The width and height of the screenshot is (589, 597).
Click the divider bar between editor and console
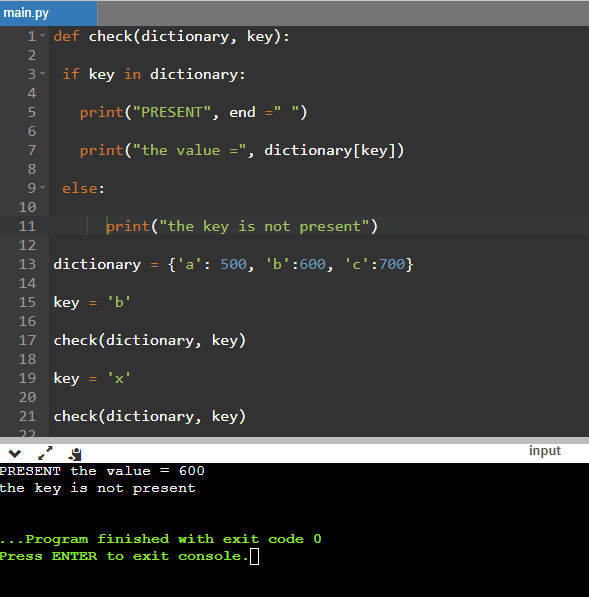tap(294, 440)
